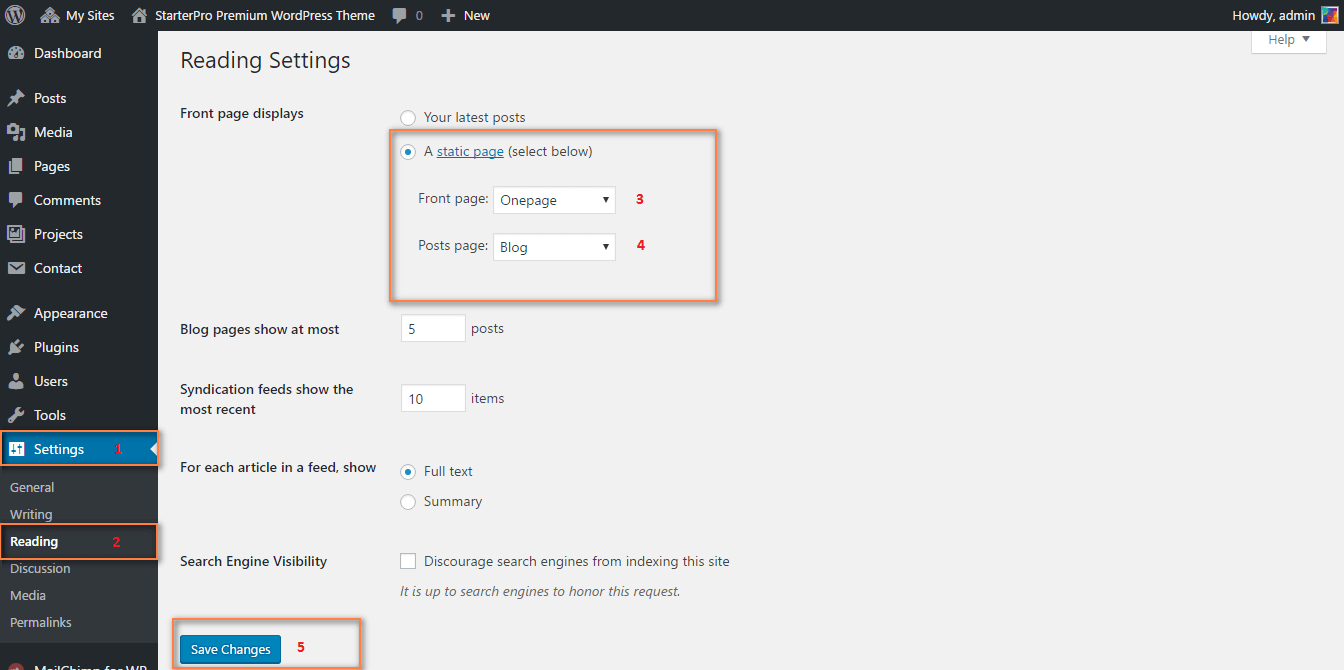This screenshot has height=670, width=1344.
Task: Select 'A static page' radio button
Action: (408, 152)
